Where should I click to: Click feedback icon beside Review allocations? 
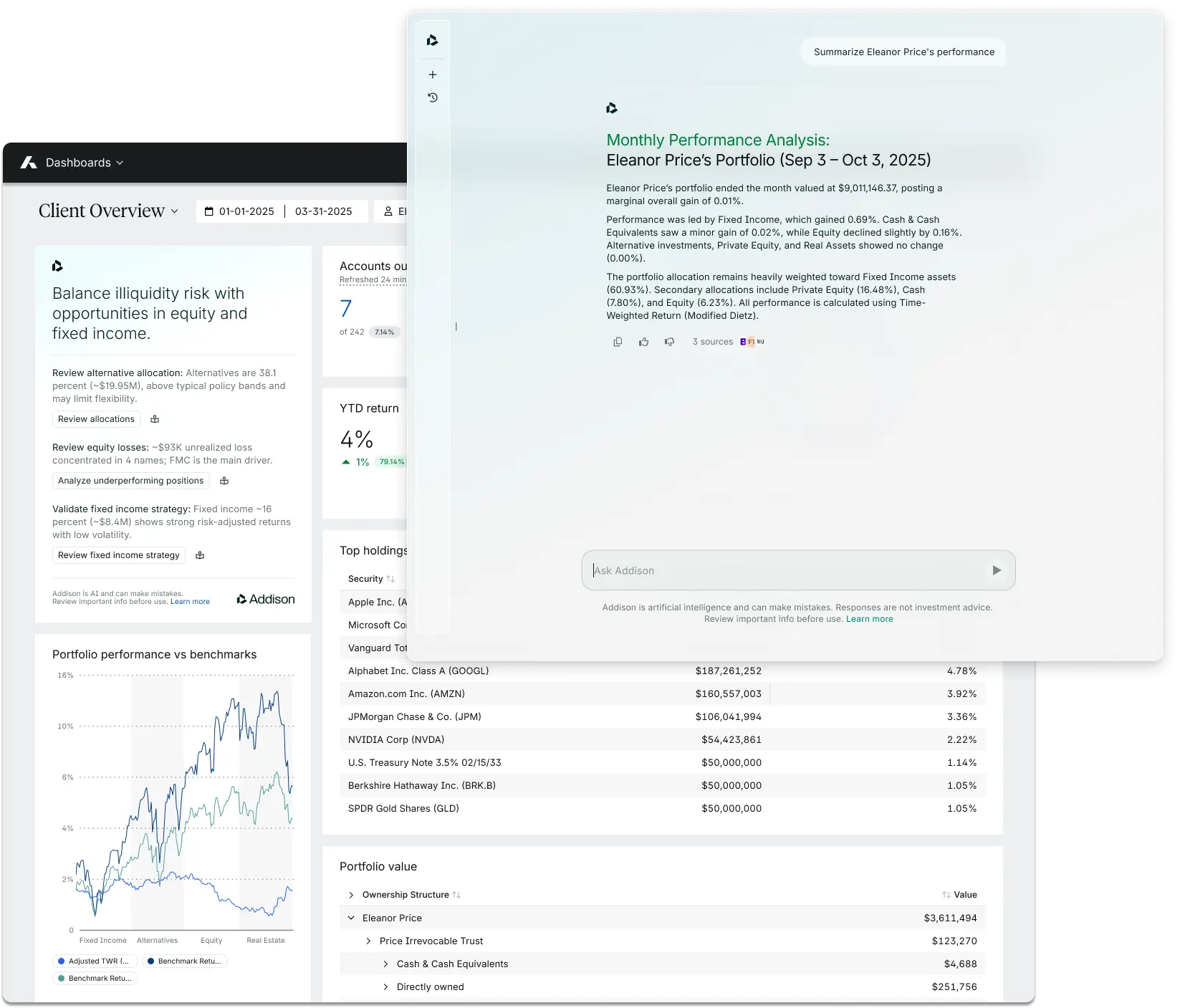point(155,419)
